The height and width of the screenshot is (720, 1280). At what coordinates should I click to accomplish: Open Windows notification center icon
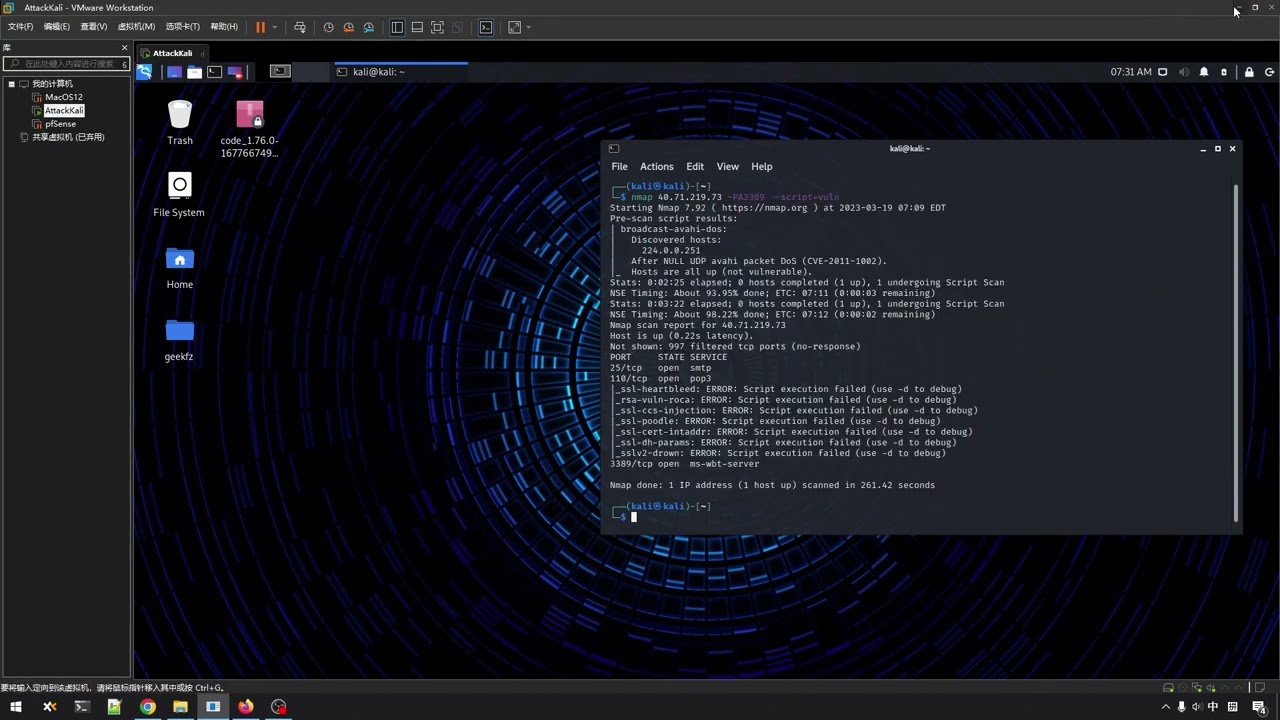coord(1259,707)
